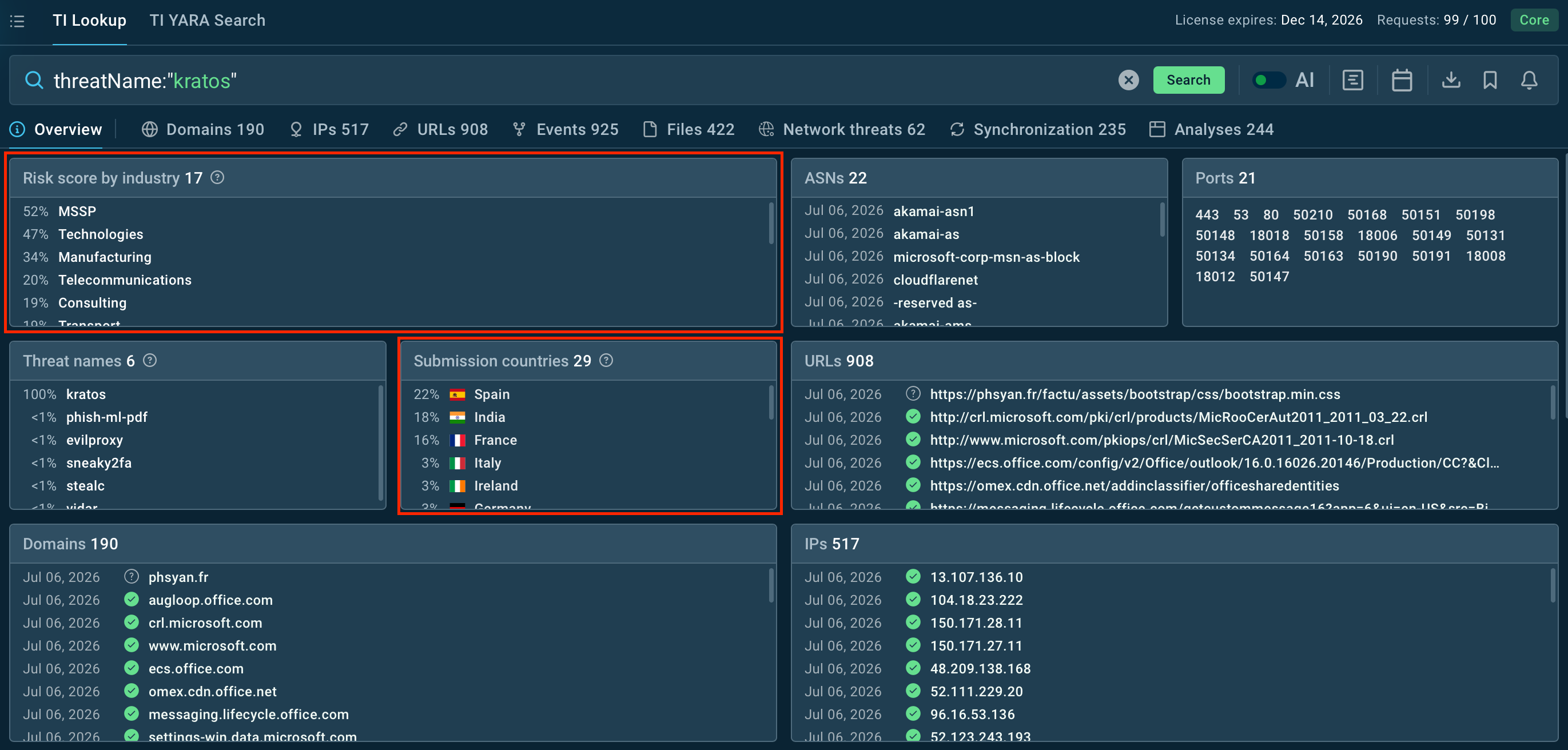1568x750 pixels.
Task: Select the kratos threat name
Action: click(86, 394)
